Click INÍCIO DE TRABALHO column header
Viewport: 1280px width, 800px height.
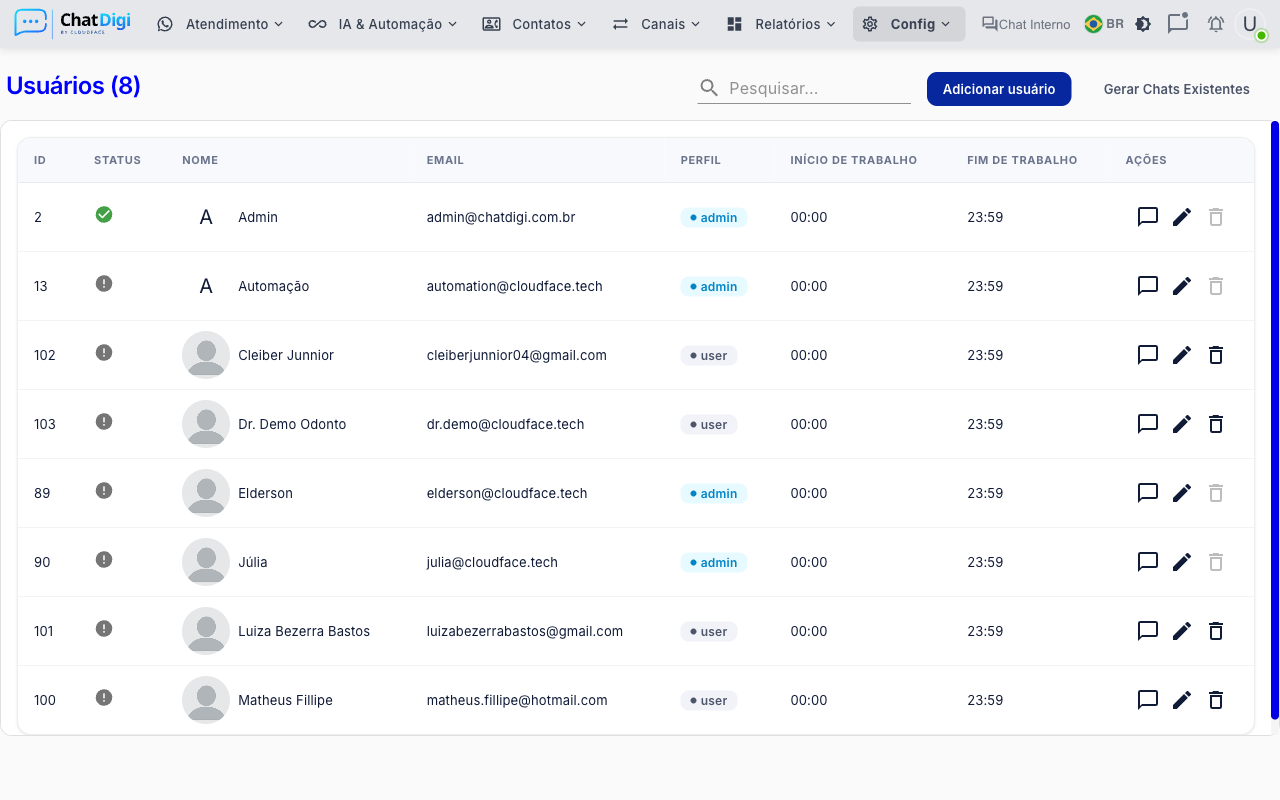(x=853, y=160)
